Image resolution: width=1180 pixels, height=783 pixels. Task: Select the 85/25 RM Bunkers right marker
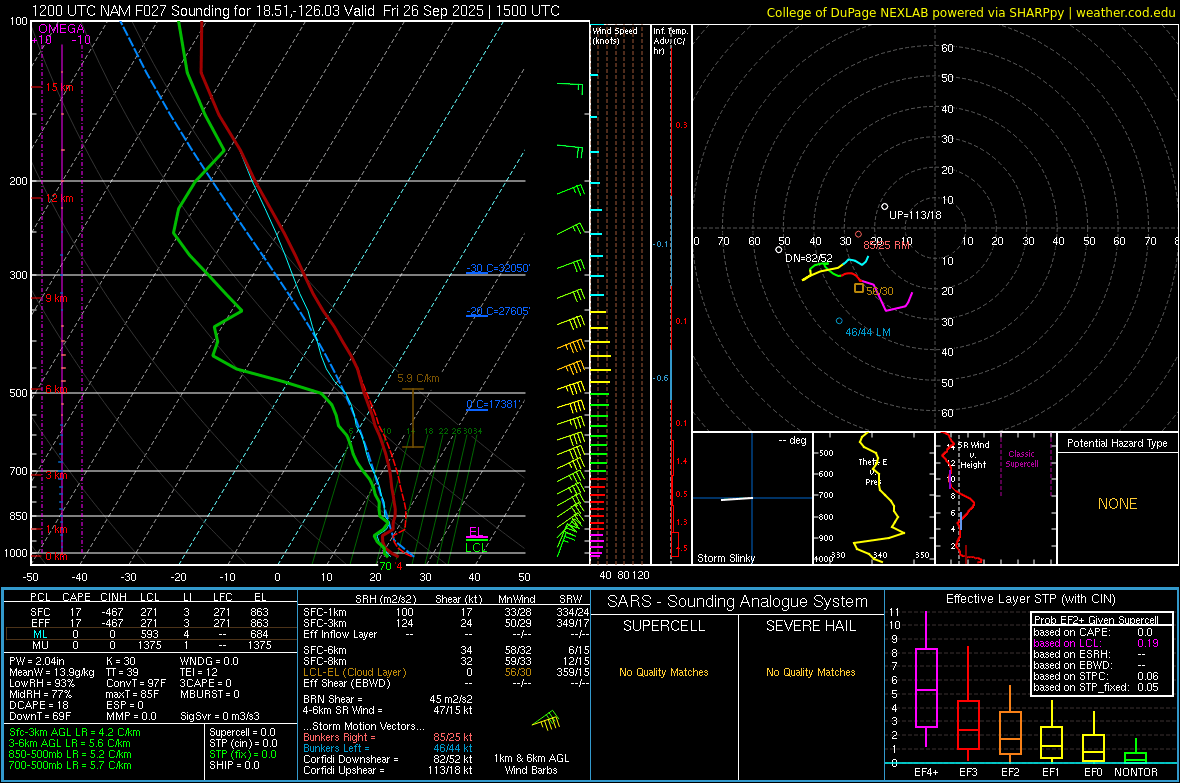click(x=859, y=234)
